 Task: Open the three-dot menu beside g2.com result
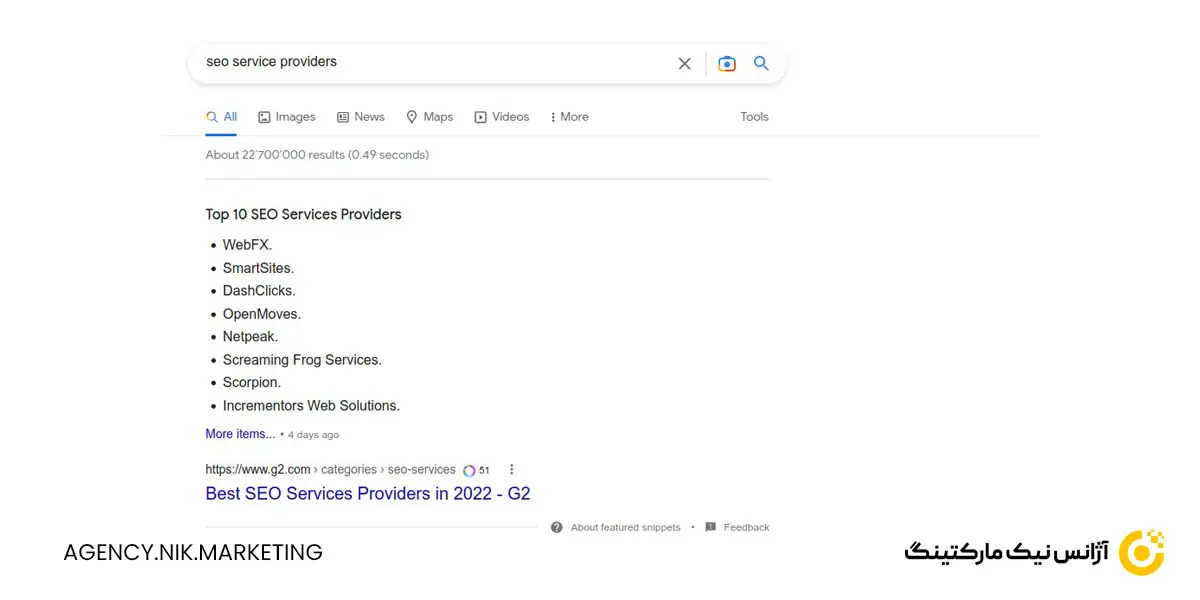pos(512,469)
